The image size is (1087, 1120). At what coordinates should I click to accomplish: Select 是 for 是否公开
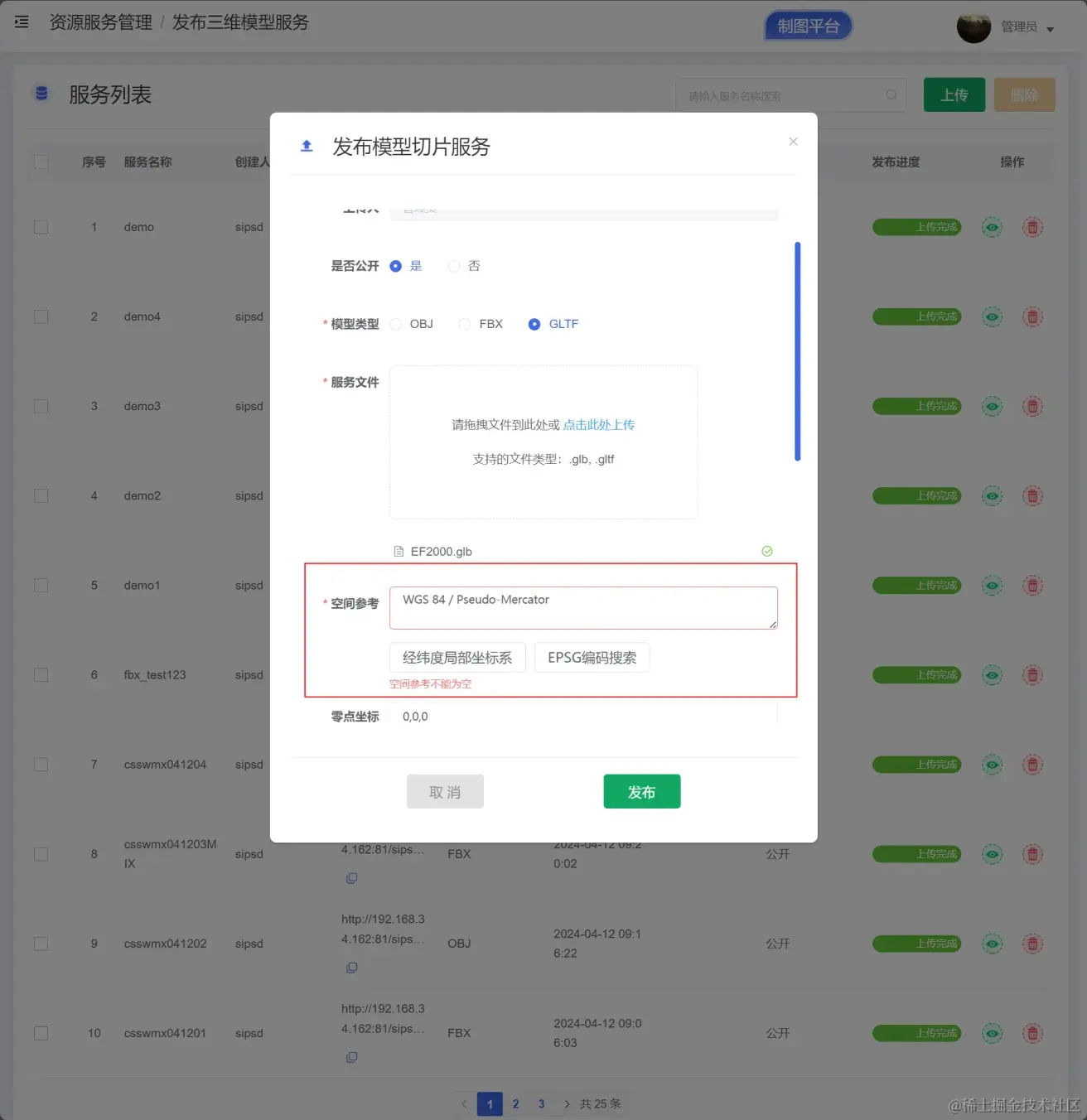(406, 266)
